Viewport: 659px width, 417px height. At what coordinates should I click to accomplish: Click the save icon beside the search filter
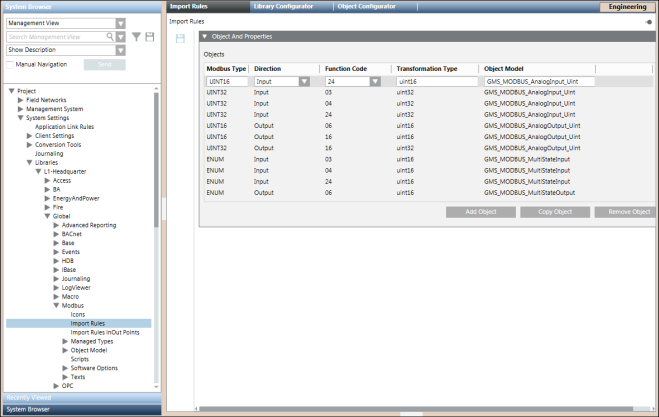click(x=150, y=37)
